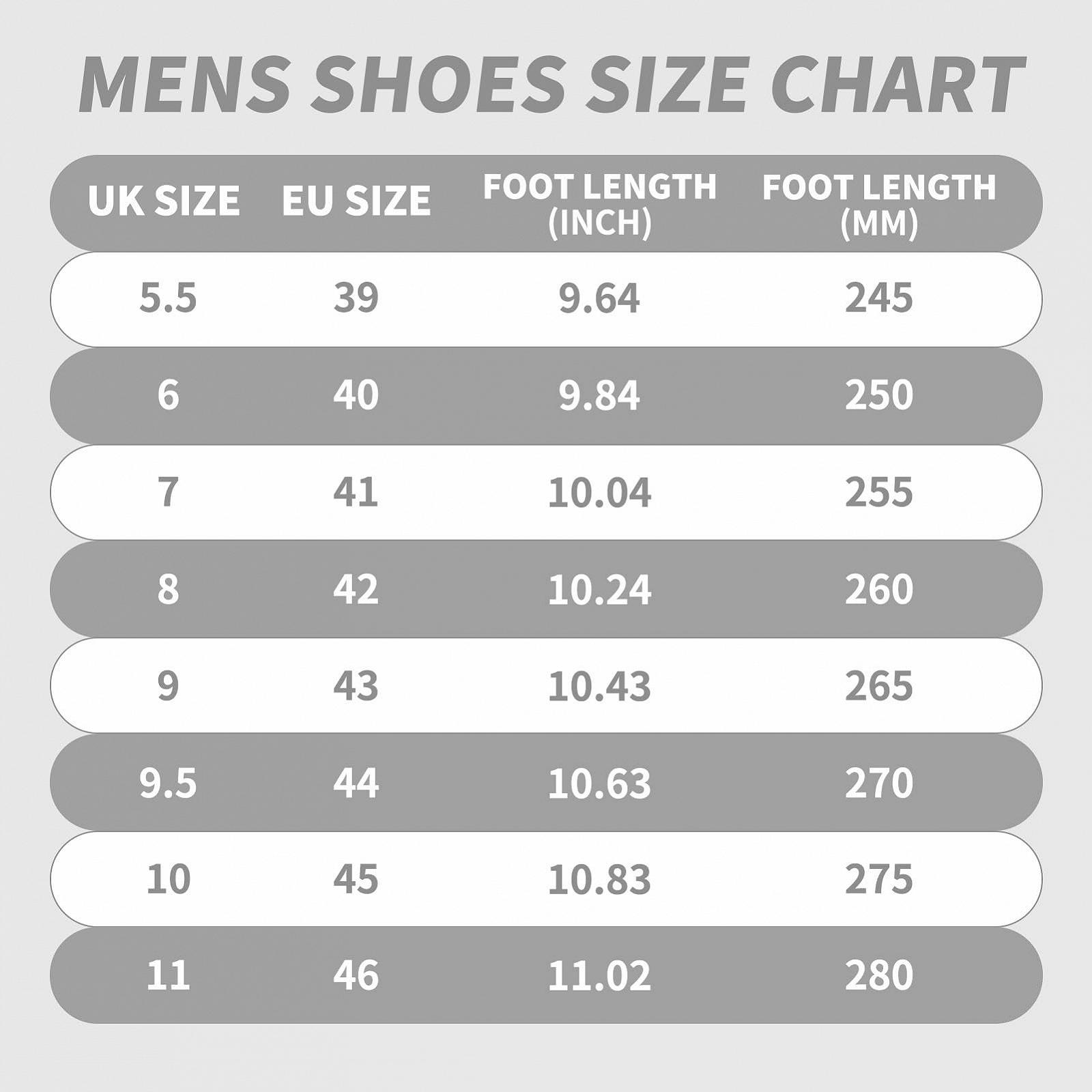Select EU size 45 cell
This screenshot has height=1092, width=1092.
[356, 879]
